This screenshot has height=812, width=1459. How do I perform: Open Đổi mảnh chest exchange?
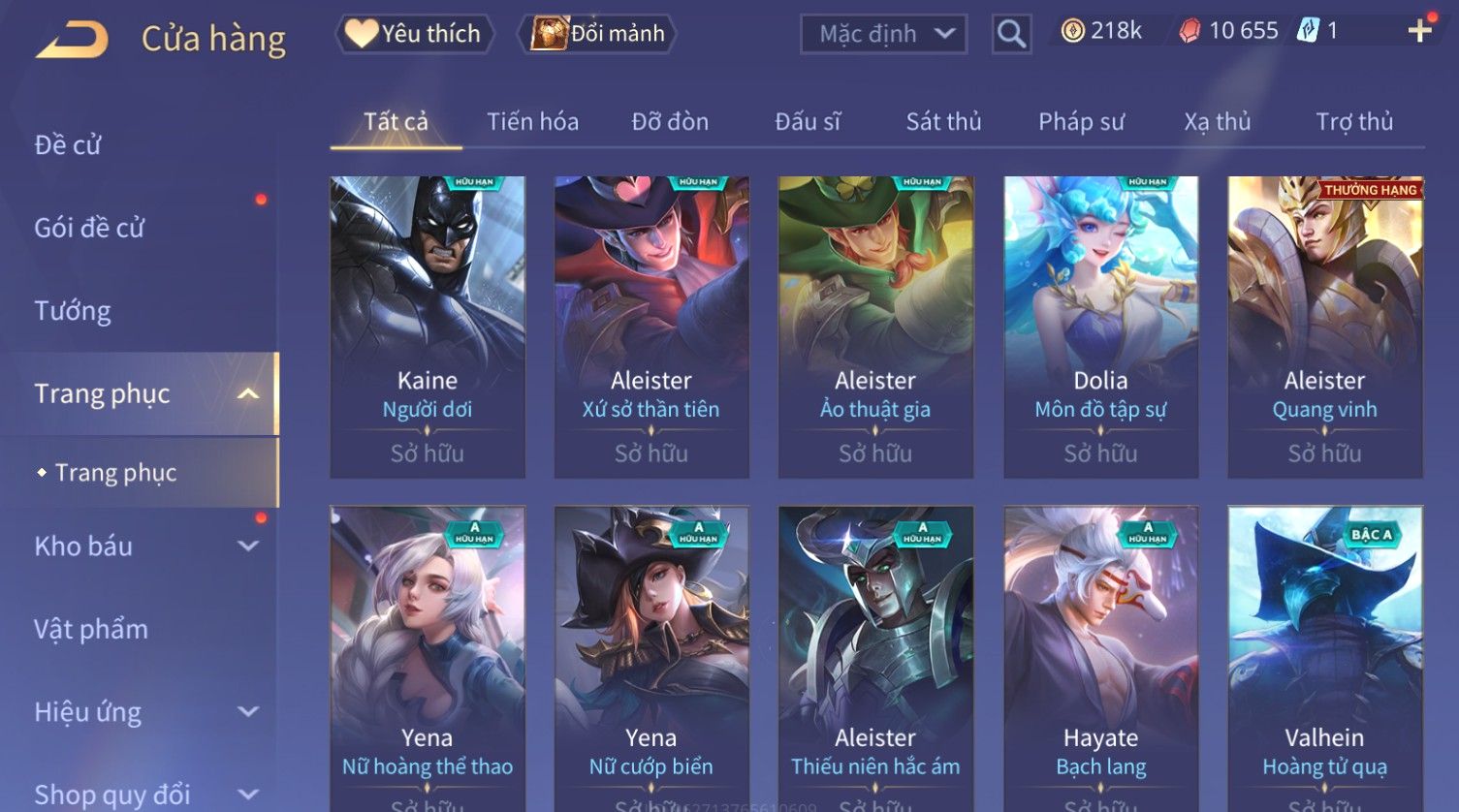pos(597,34)
